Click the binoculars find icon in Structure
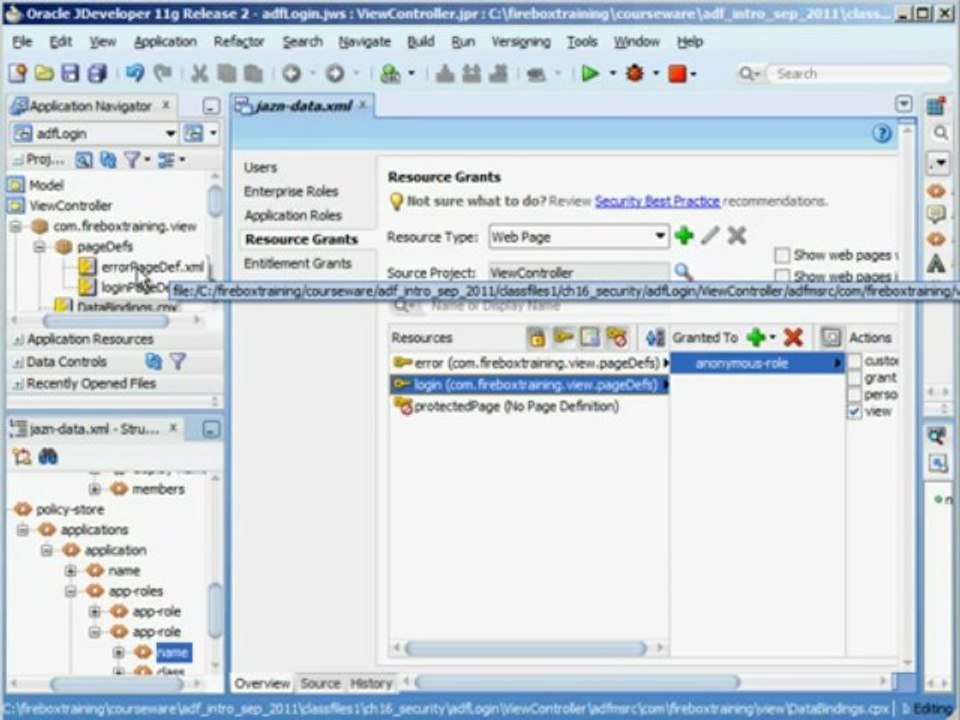Image resolution: width=960 pixels, height=720 pixels. (x=48, y=457)
